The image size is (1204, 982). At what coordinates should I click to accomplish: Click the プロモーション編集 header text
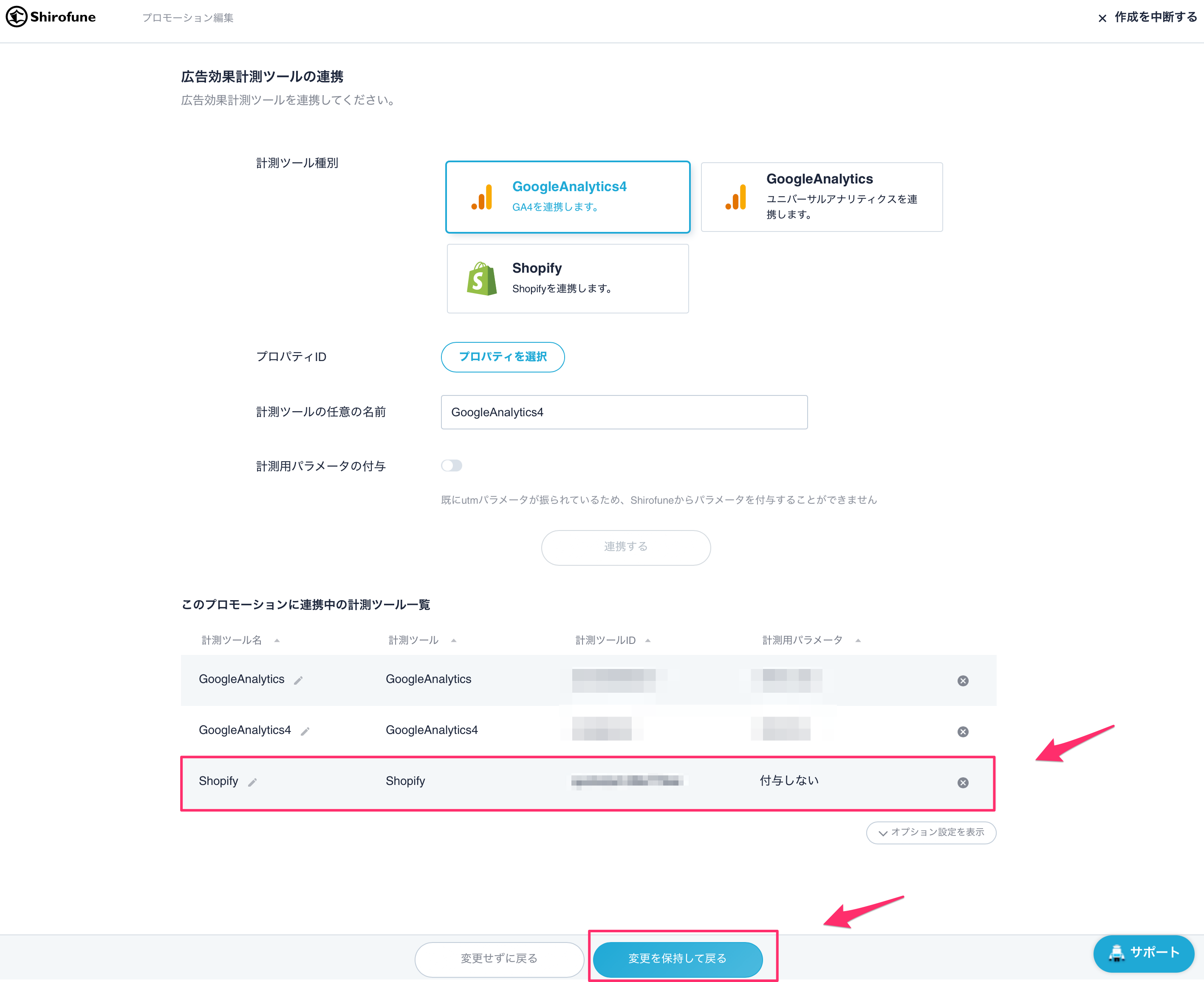coord(188,17)
